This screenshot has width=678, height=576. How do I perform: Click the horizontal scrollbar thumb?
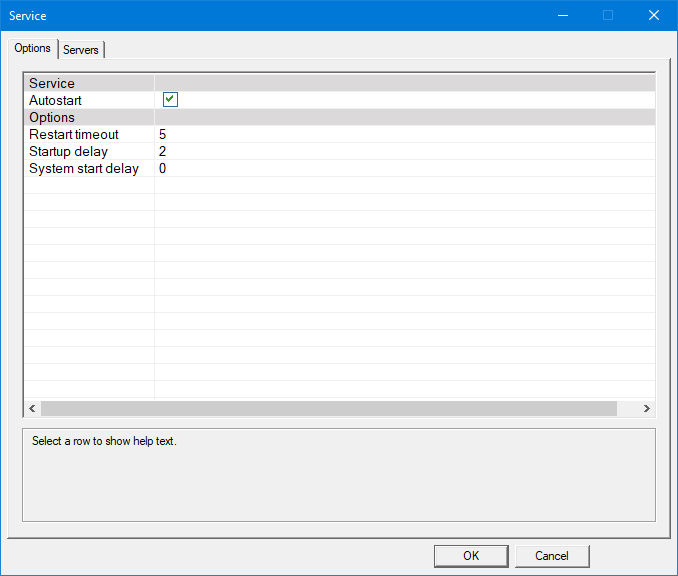[x=328, y=409]
